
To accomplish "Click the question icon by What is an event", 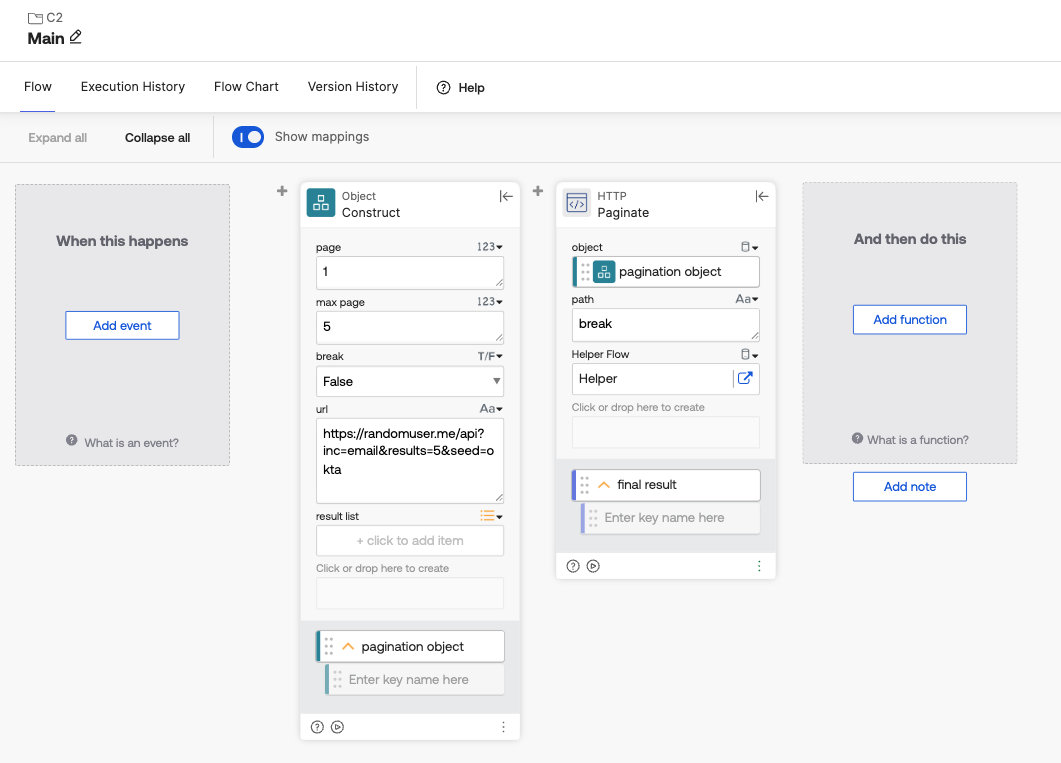I will point(72,440).
